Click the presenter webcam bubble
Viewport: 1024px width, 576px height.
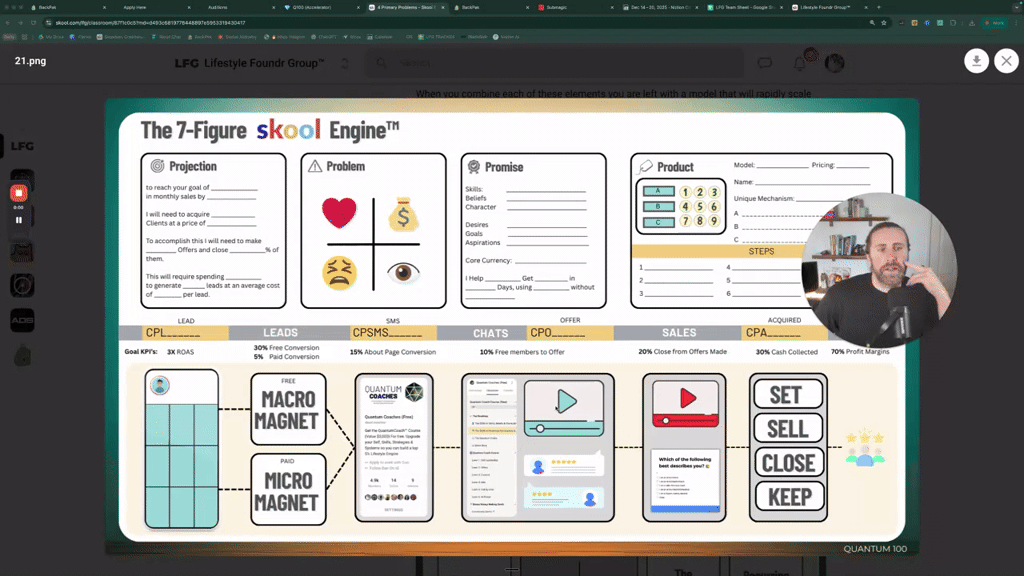(880, 270)
